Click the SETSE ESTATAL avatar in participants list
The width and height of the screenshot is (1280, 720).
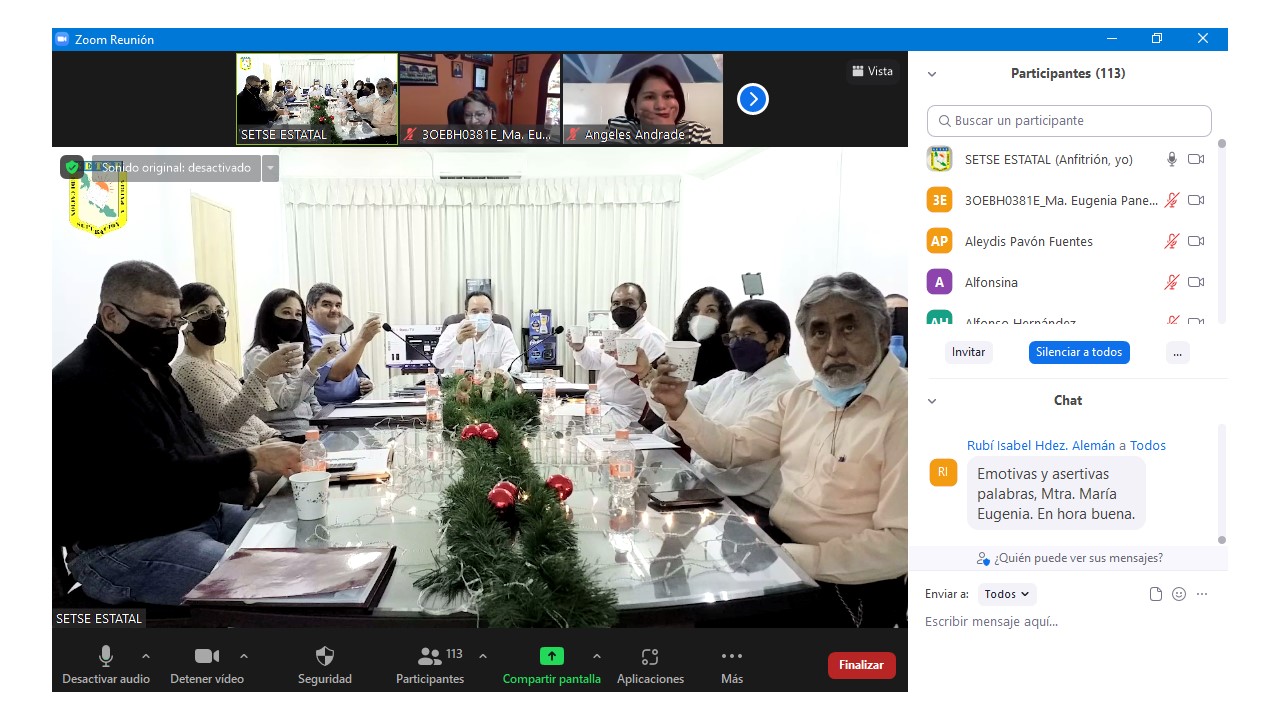(x=939, y=159)
